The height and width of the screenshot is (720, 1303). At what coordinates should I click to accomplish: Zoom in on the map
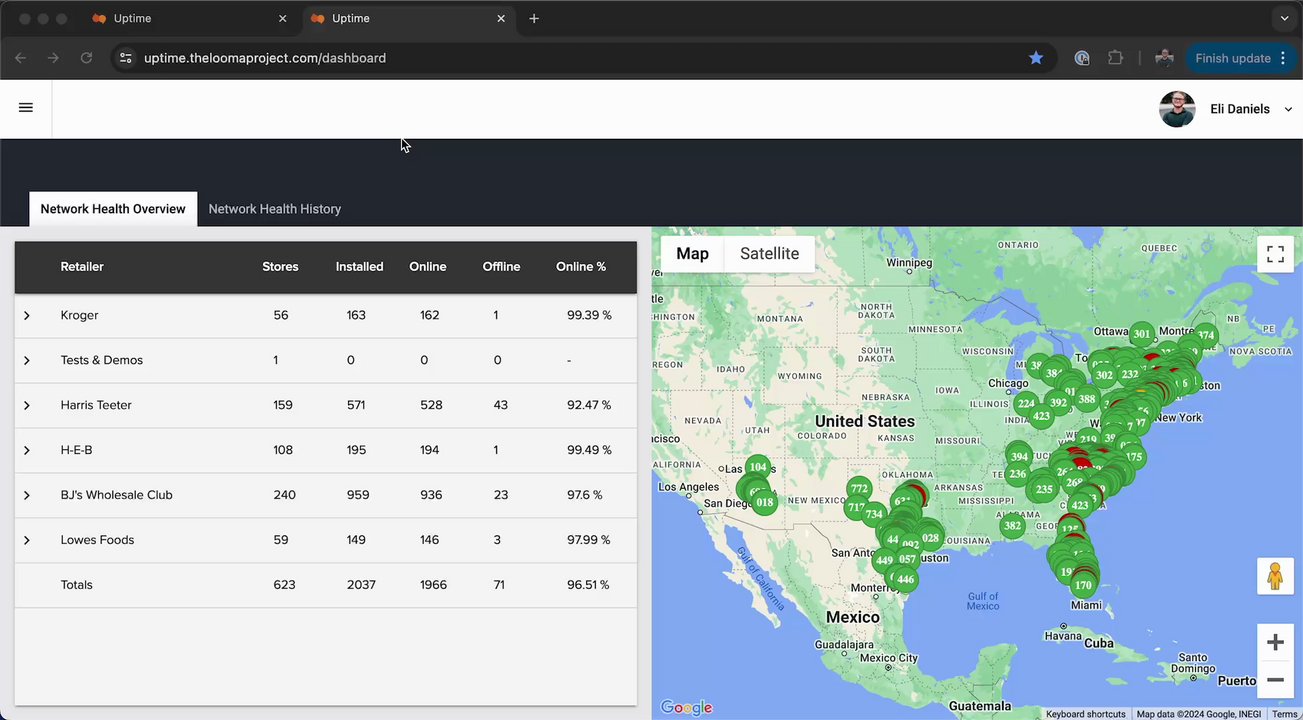pos(1275,642)
